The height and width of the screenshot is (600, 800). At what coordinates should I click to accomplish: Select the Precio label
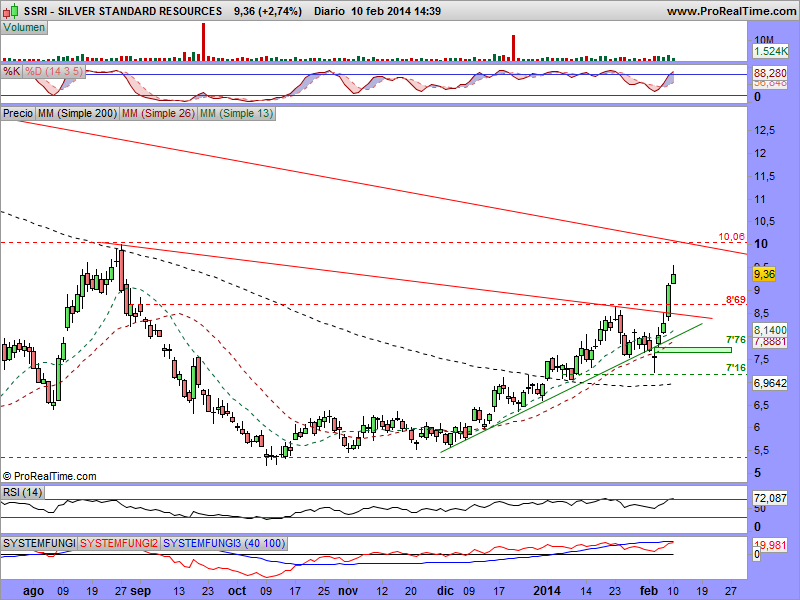(x=18, y=113)
